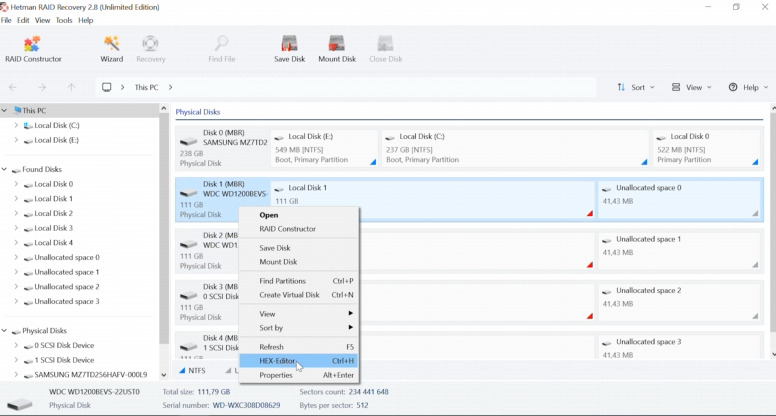Select Local Disk 1 in tree
776x416 pixels.
pos(53,199)
